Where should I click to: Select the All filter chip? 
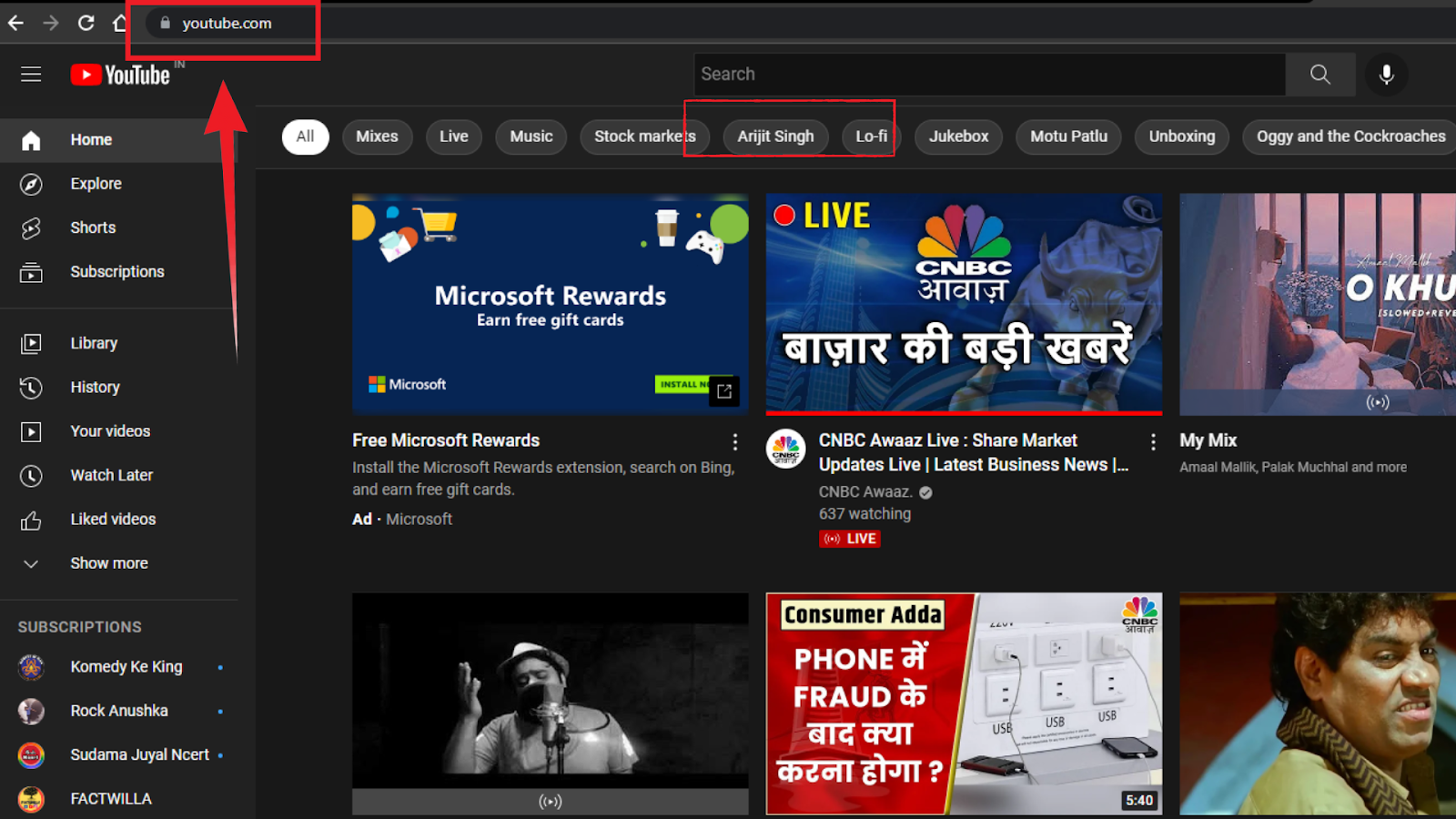(305, 136)
